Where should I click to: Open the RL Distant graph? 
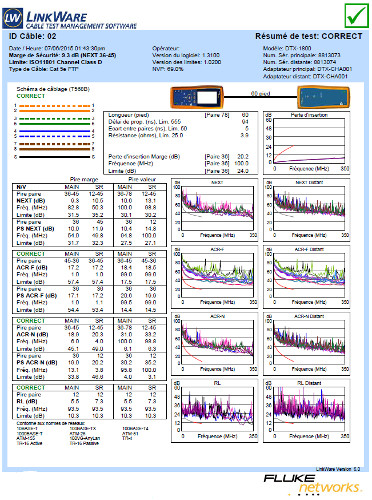307,411
